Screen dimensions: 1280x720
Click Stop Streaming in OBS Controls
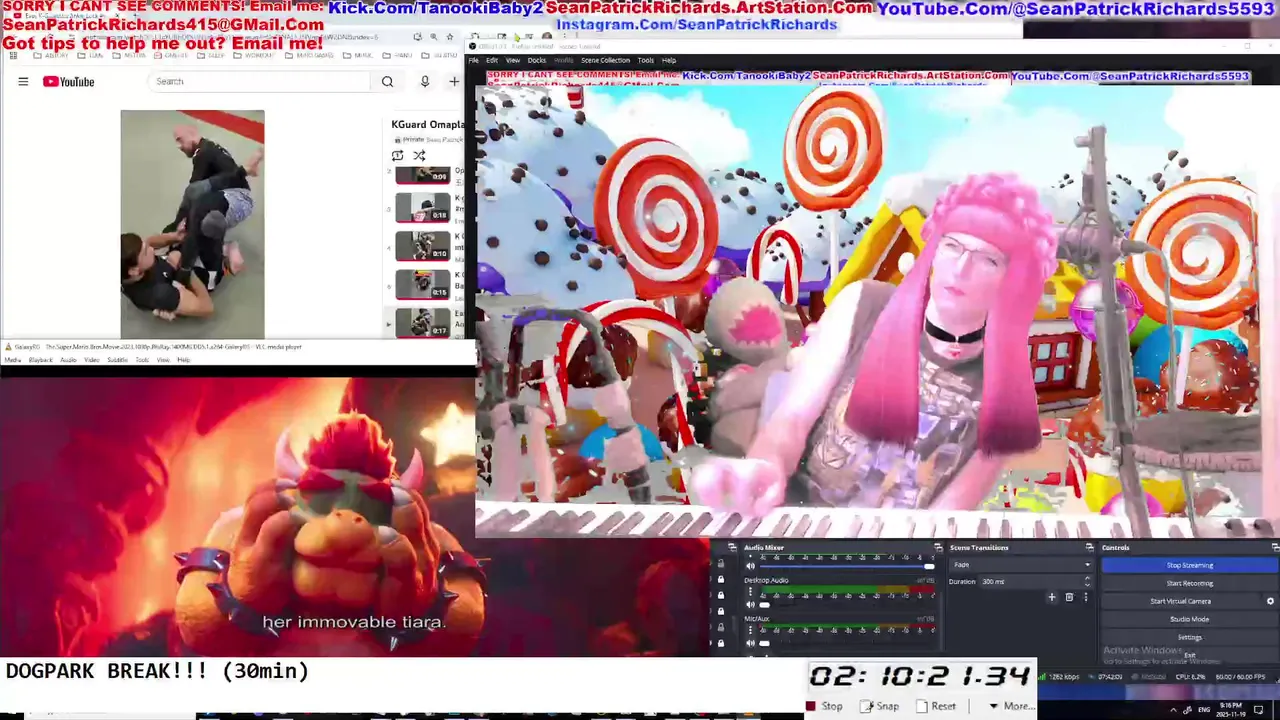[1189, 565]
